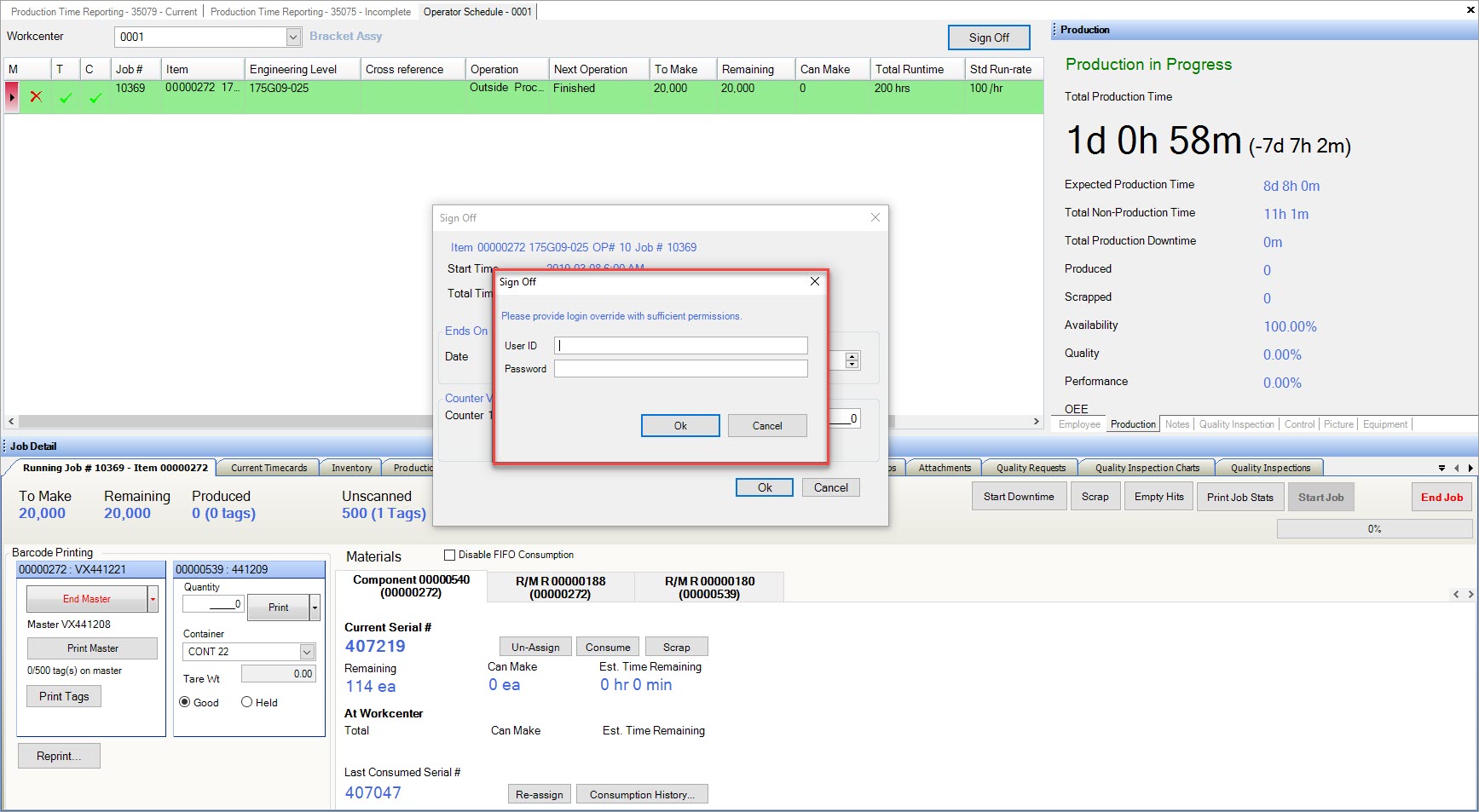Click the End Job button

point(1441,498)
